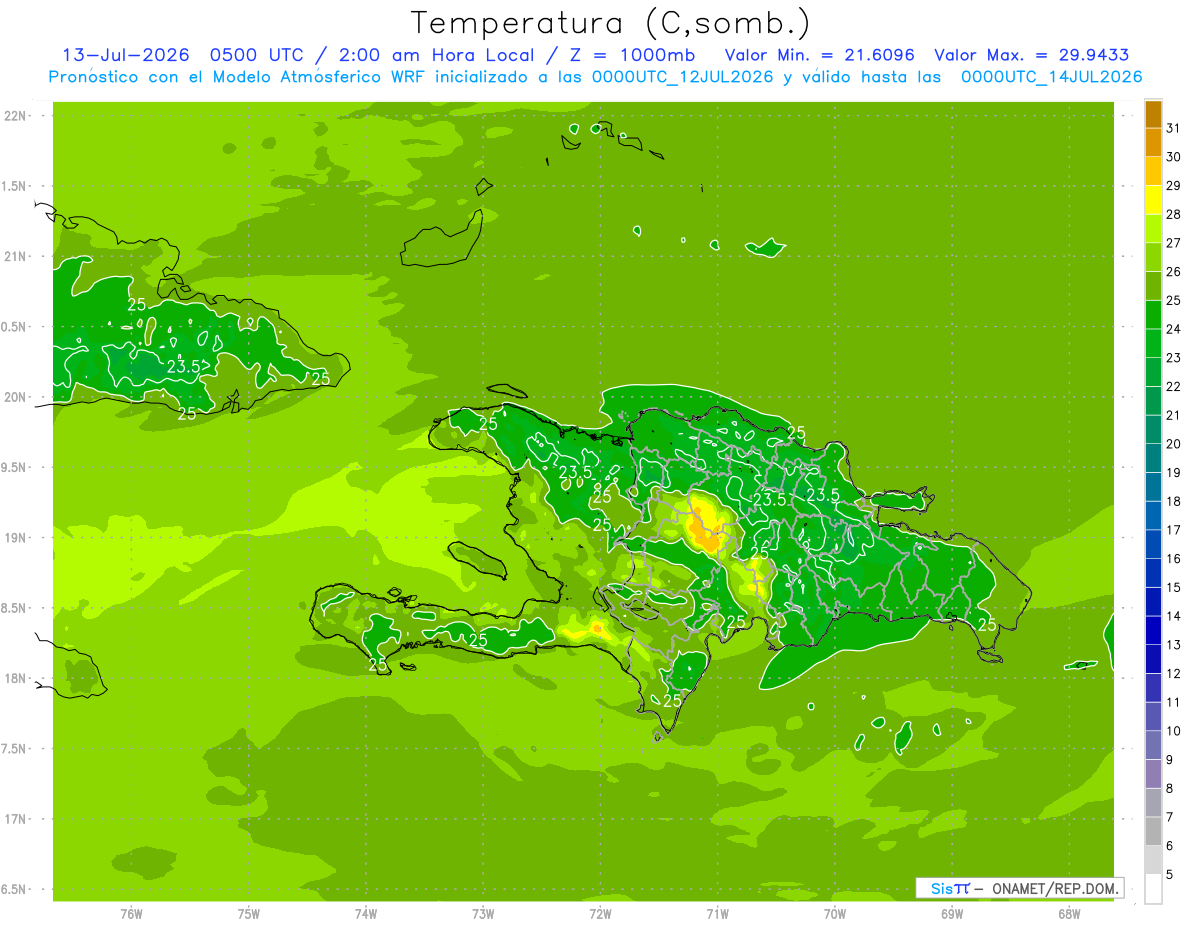
Task: Click the legend value 10
Action: click(x=1174, y=731)
